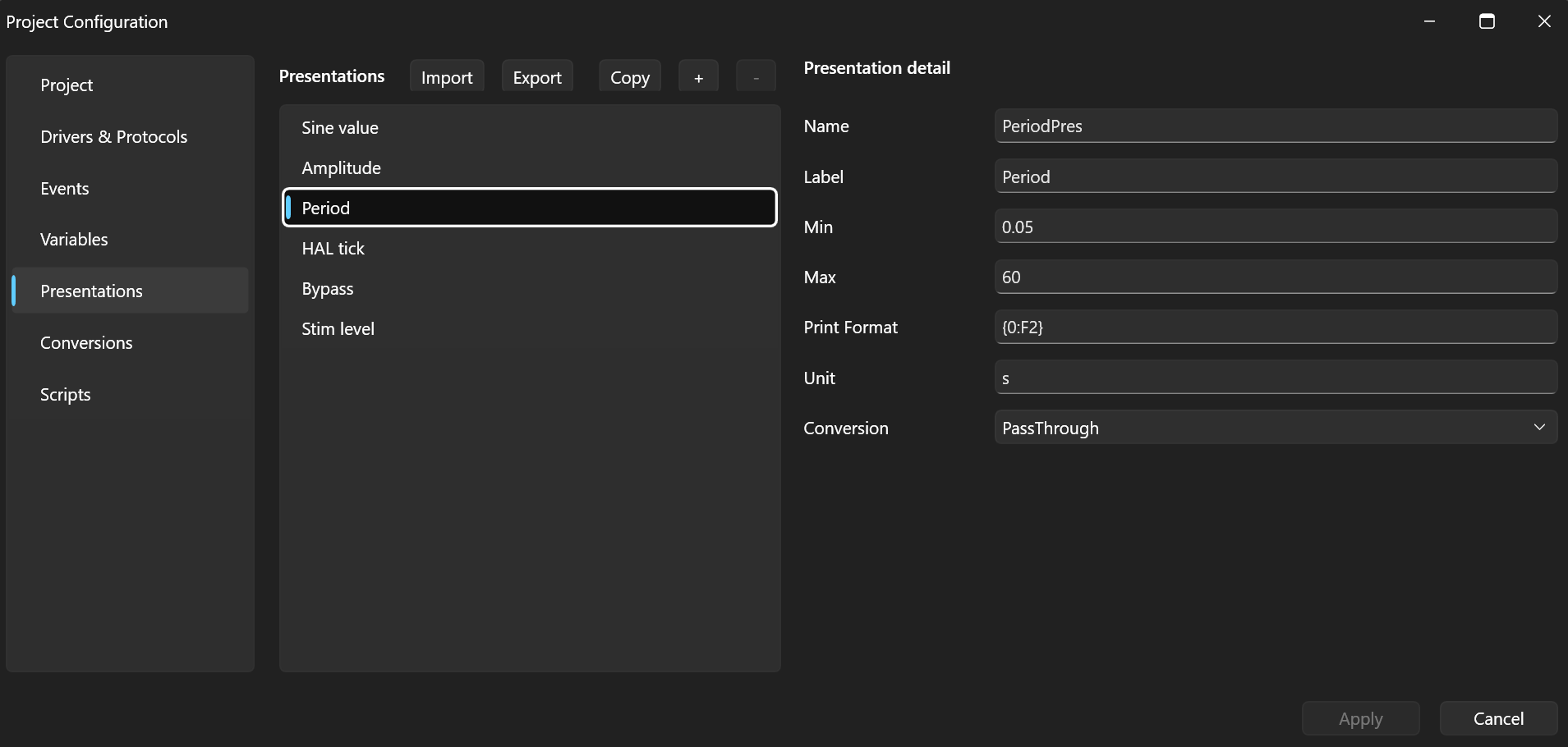Open the Conversion PassThrough dropdown

(1276, 428)
